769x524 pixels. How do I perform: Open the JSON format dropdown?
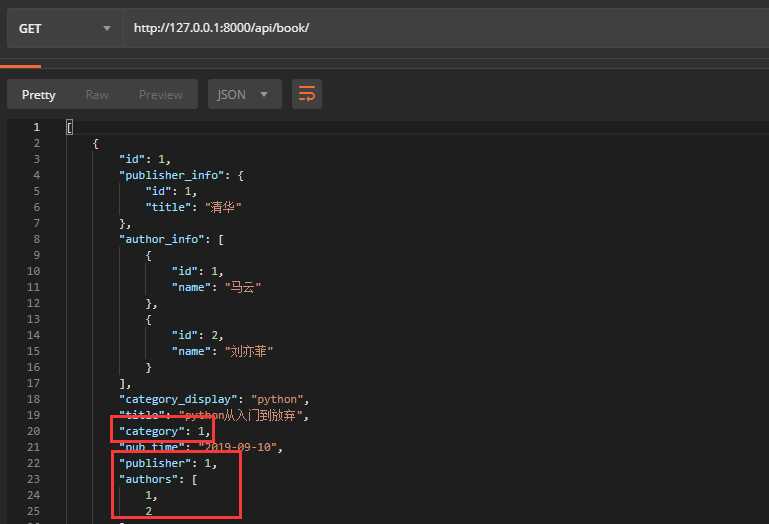(244, 94)
